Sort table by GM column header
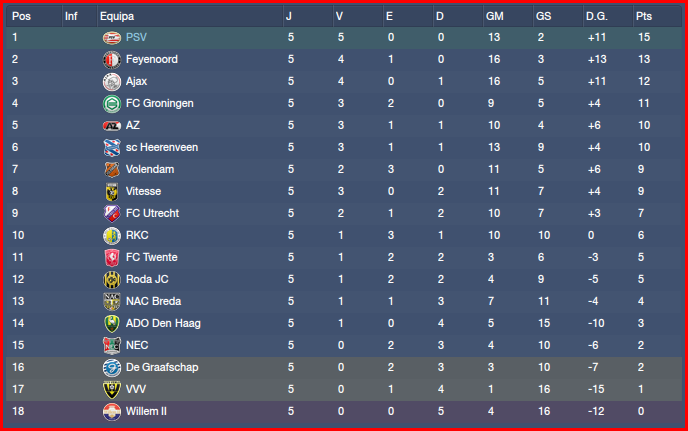This screenshot has width=688, height=431. [x=494, y=16]
